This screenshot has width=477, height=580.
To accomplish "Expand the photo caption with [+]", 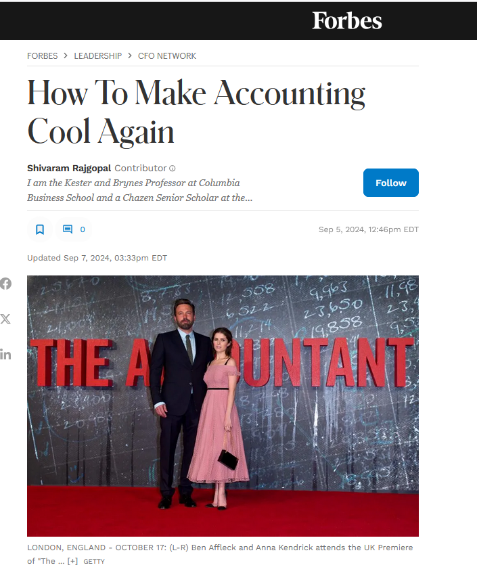I will [x=72, y=561].
